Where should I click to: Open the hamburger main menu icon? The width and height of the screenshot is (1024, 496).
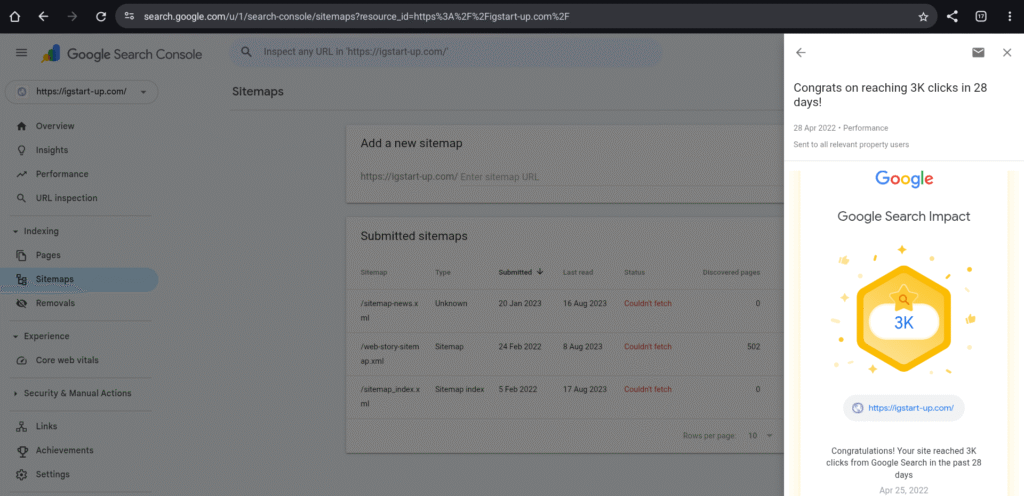point(21,53)
